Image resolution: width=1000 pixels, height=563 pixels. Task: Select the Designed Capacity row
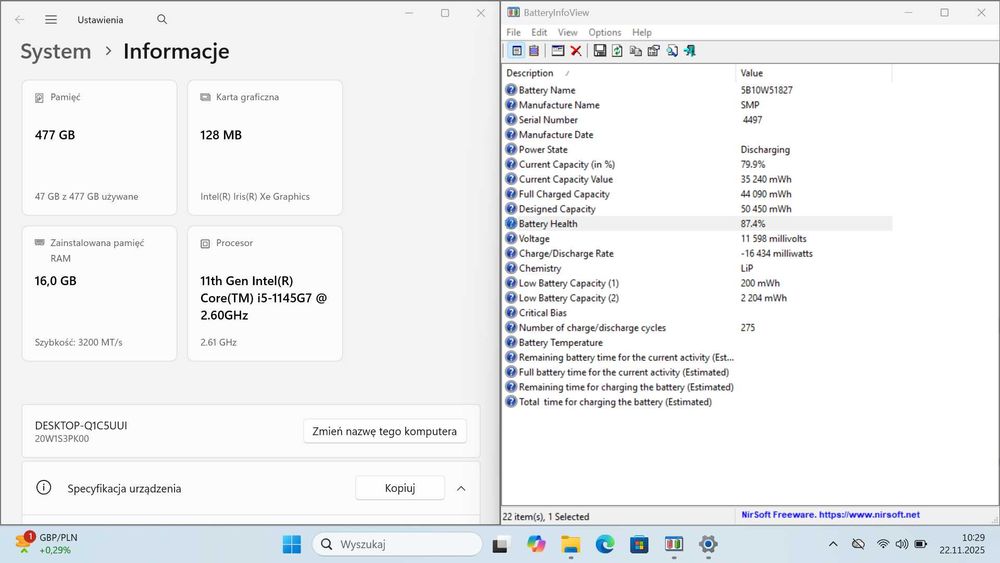coord(698,208)
